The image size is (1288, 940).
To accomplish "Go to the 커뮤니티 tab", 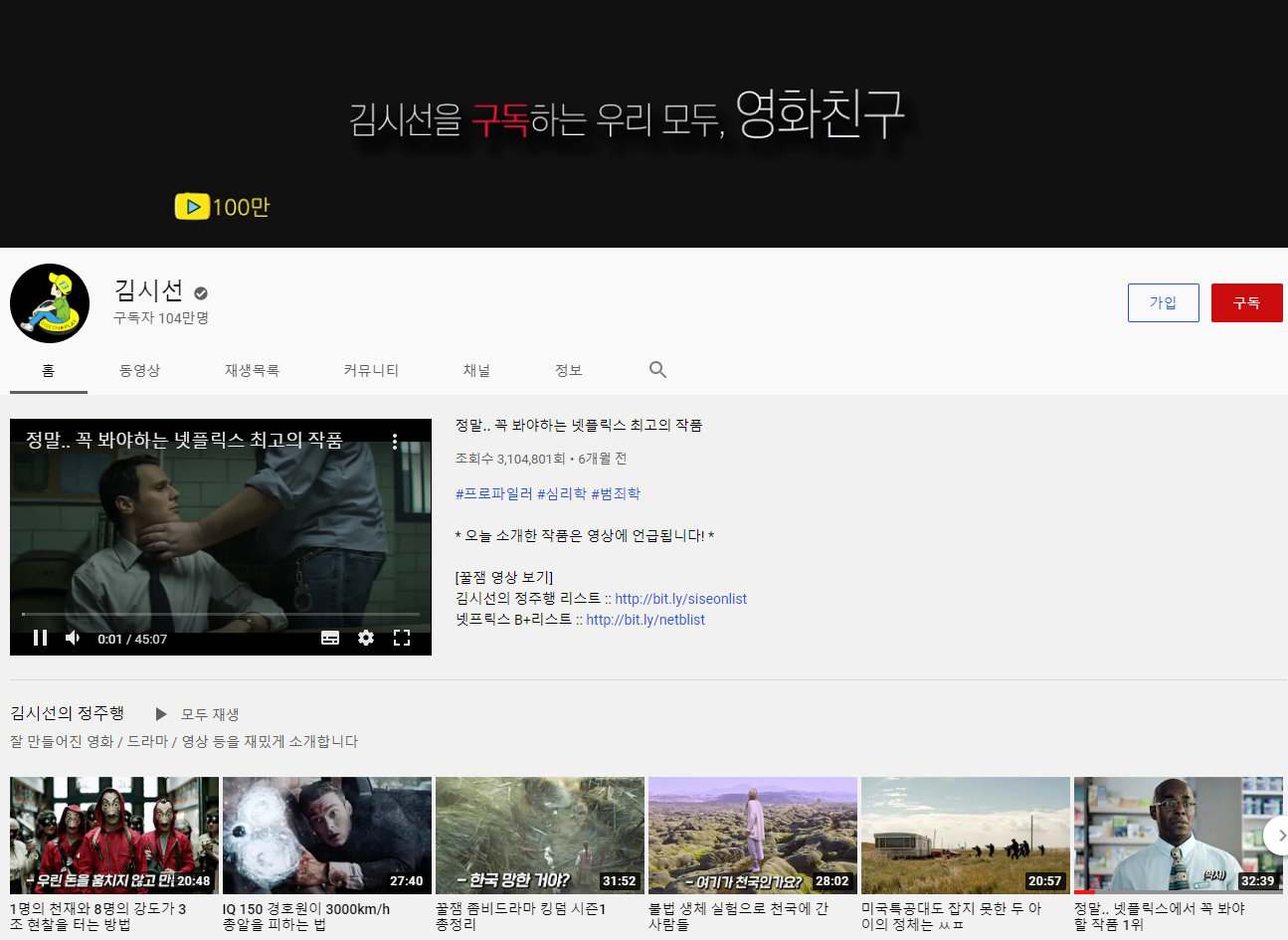I will coord(371,370).
